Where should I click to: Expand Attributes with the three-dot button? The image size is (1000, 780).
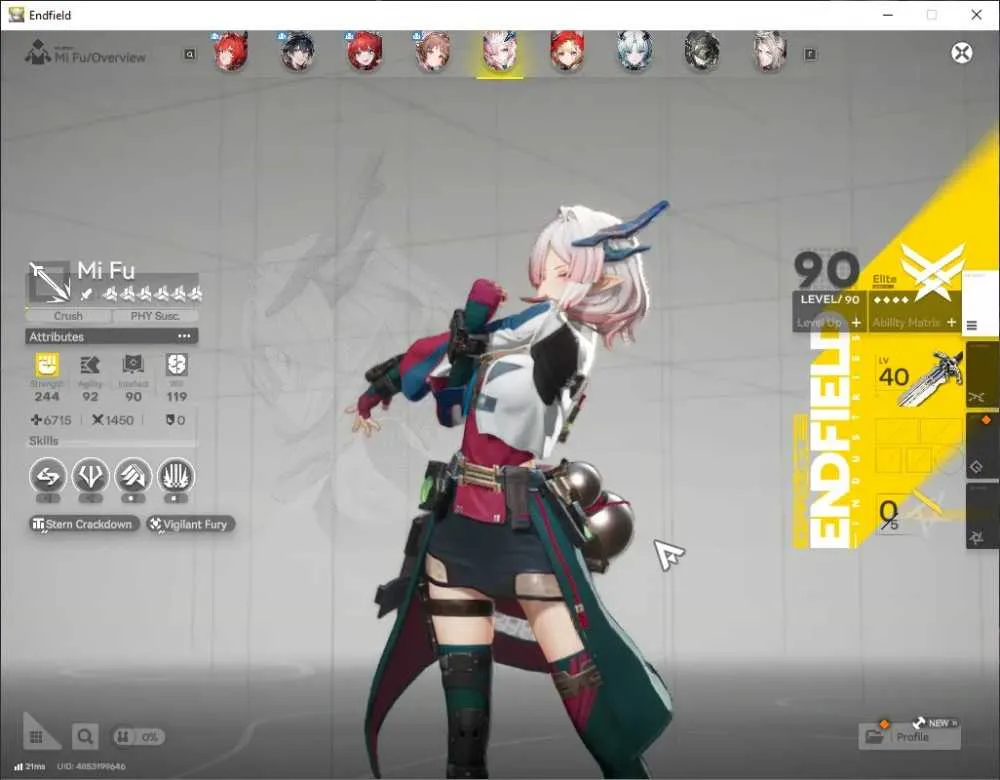[184, 336]
